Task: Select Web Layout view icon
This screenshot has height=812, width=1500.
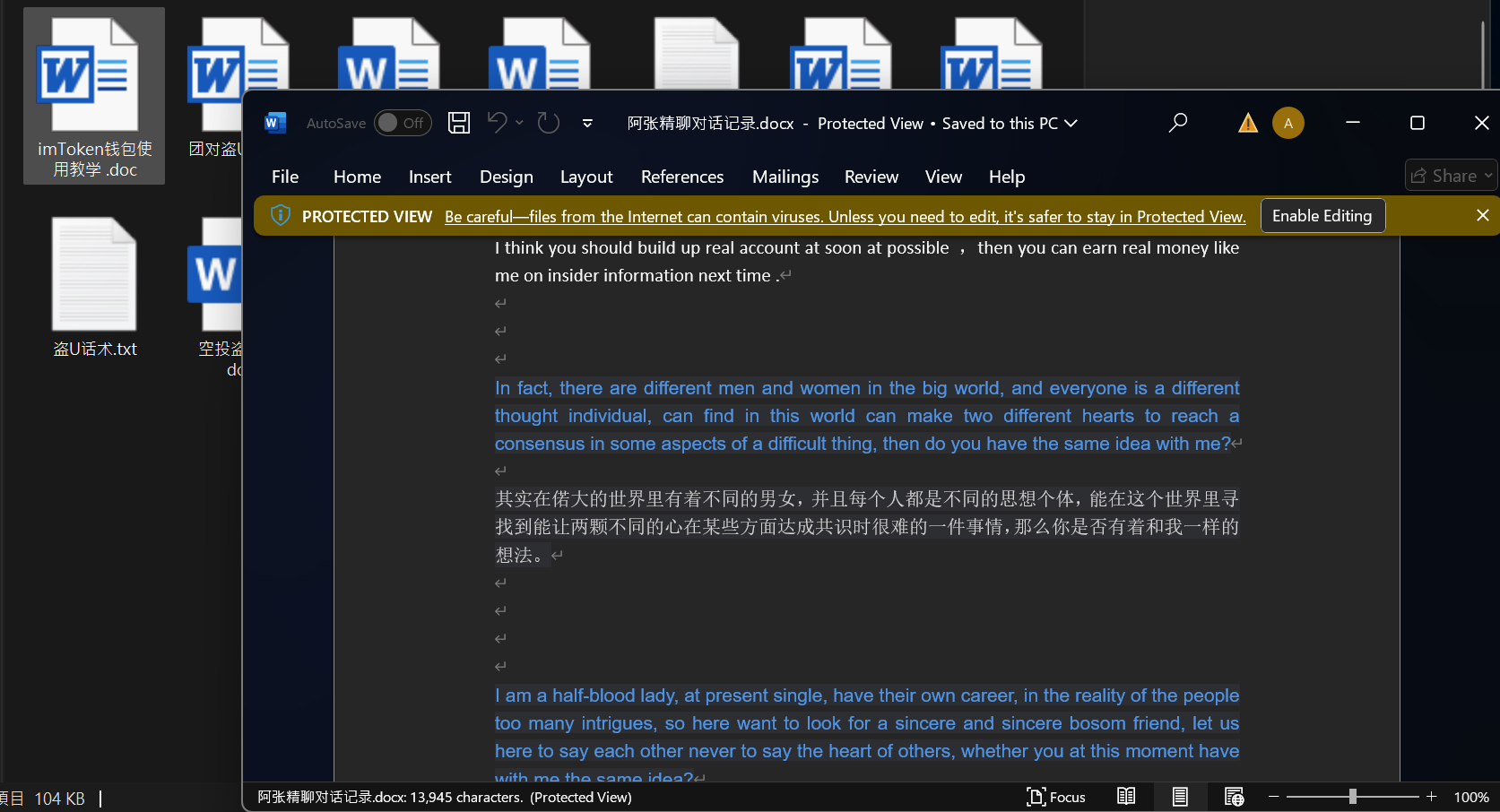Action: [1234, 797]
